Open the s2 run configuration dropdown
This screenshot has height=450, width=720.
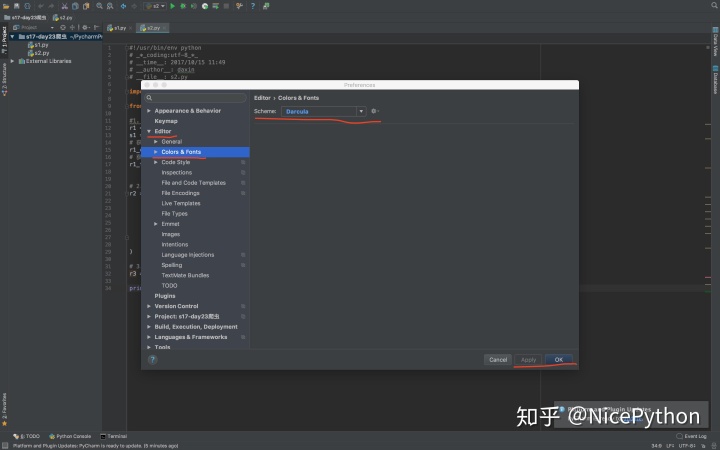(155, 6)
